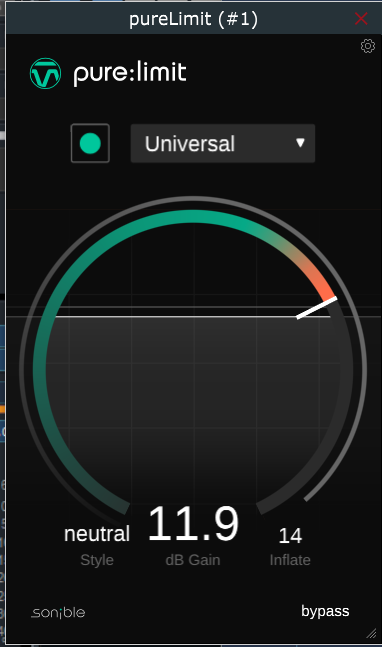382x647 pixels.
Task: Click the Style label
Action: click(x=97, y=560)
